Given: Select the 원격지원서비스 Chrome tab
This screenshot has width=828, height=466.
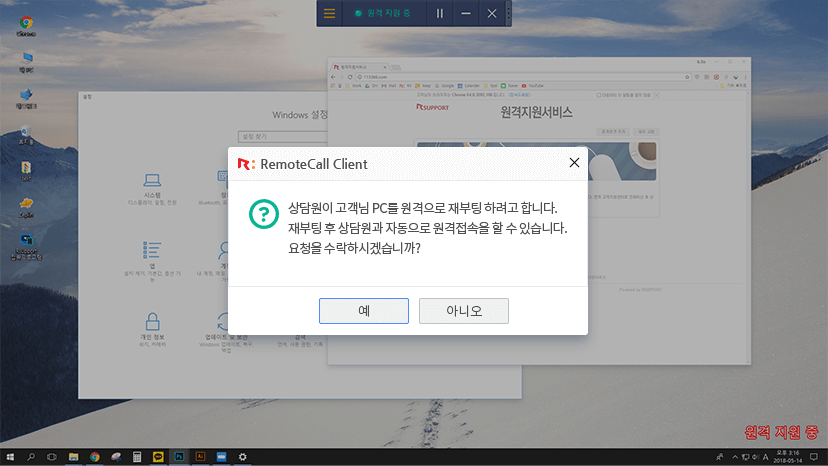Looking at the screenshot, I should [x=360, y=67].
